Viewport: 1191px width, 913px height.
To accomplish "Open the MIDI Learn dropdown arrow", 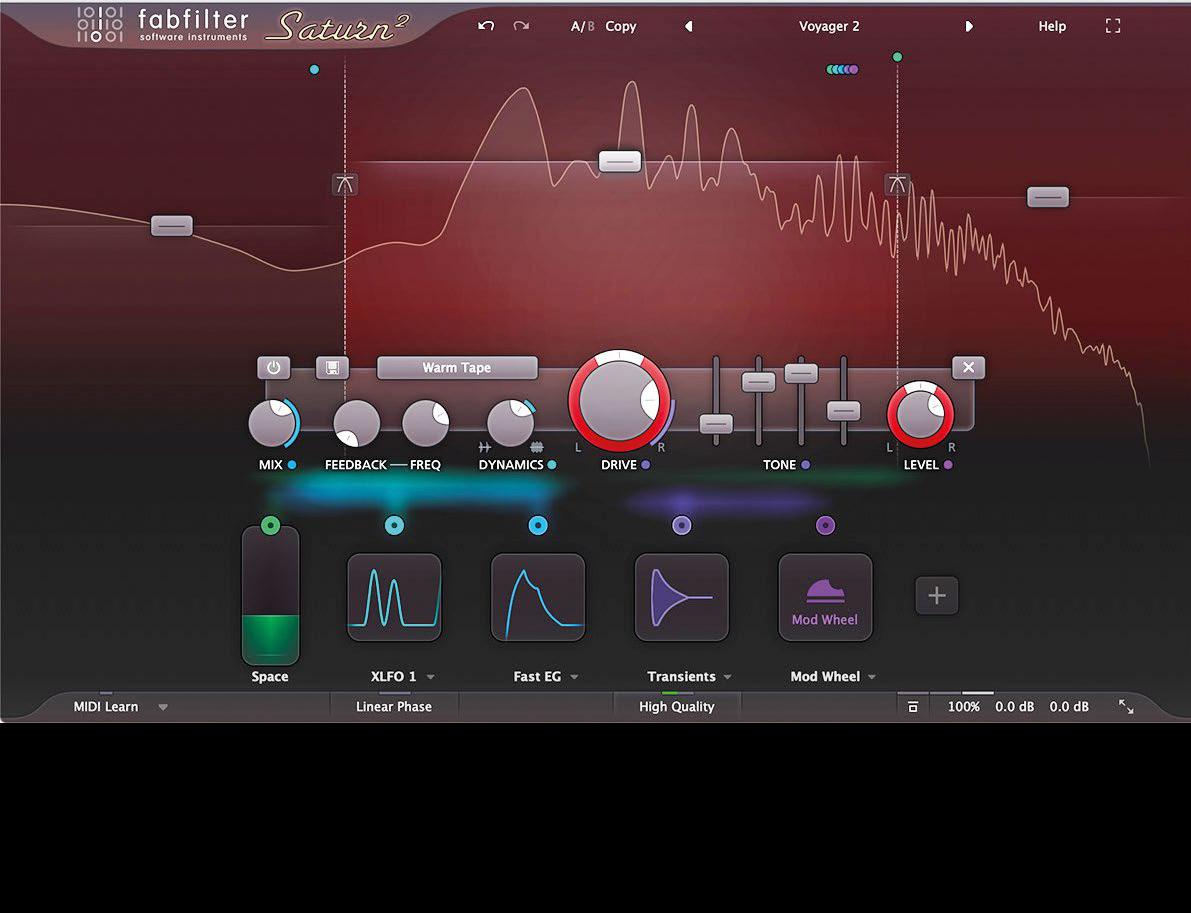I will click(163, 707).
